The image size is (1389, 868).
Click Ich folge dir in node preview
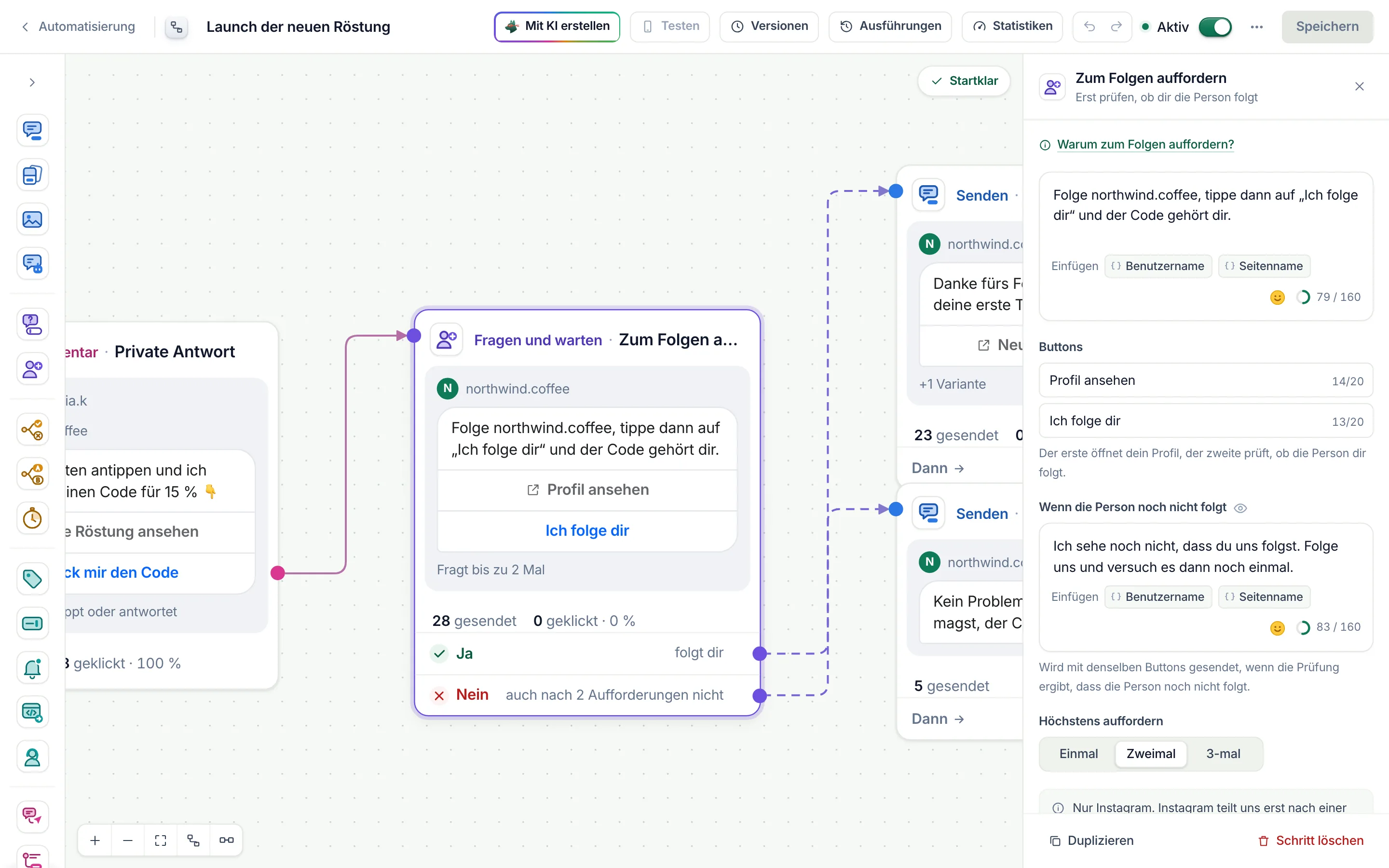[587, 530]
